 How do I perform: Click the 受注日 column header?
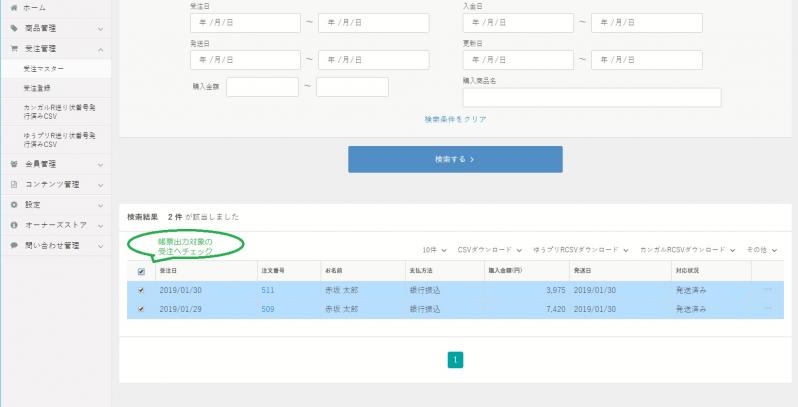[x=168, y=271]
